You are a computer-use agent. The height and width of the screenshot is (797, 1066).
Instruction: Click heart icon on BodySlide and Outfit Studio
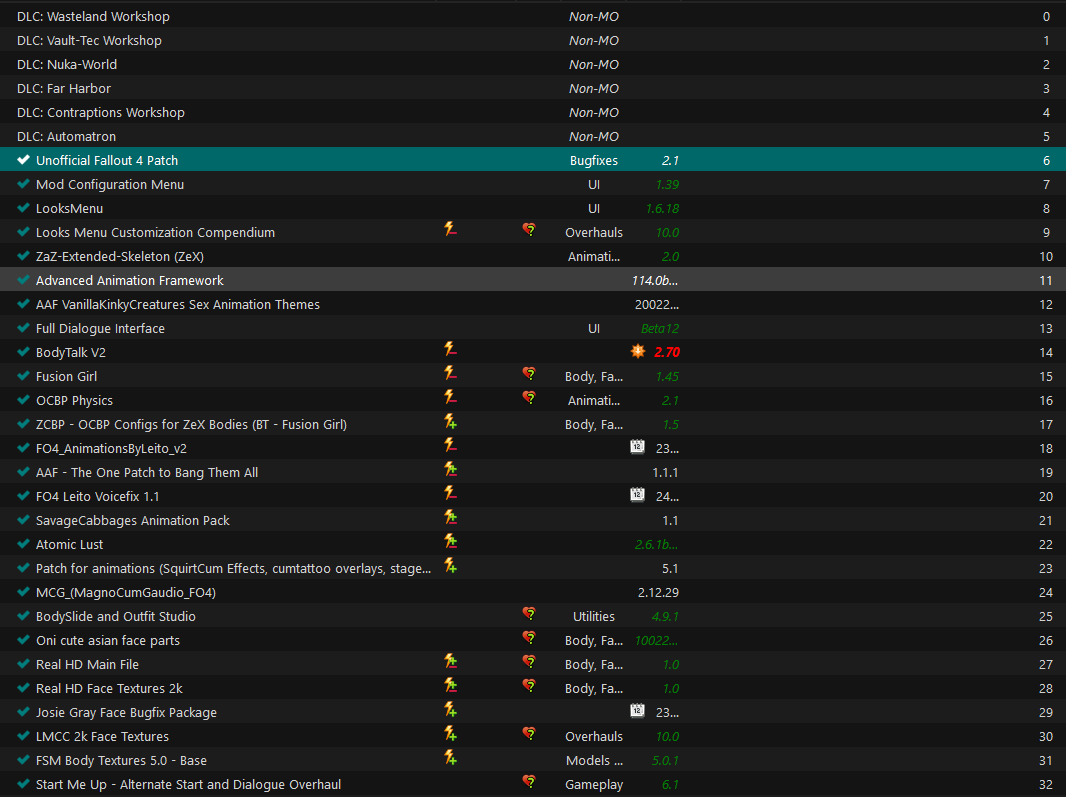(529, 614)
